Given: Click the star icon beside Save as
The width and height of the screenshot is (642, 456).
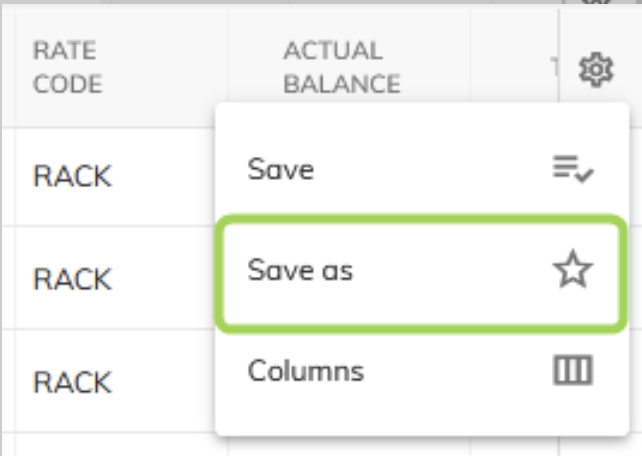Looking at the screenshot, I should (x=573, y=270).
